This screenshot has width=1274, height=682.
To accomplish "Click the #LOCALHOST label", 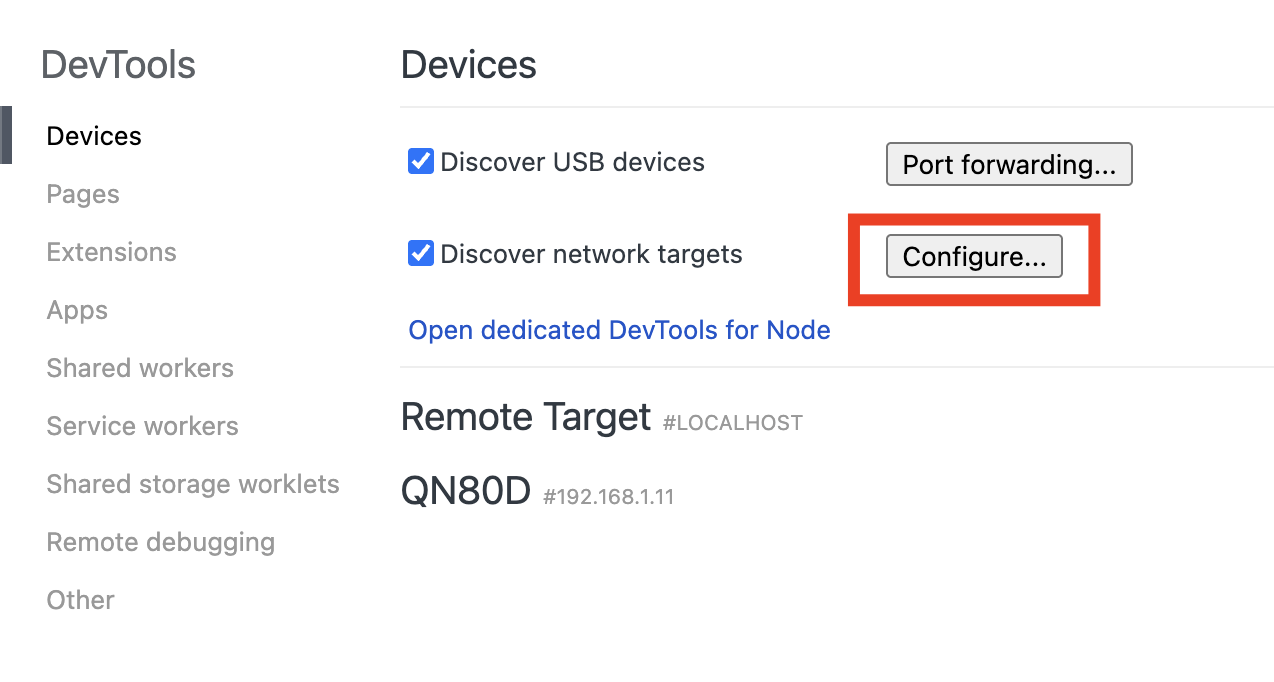I will click(x=731, y=422).
